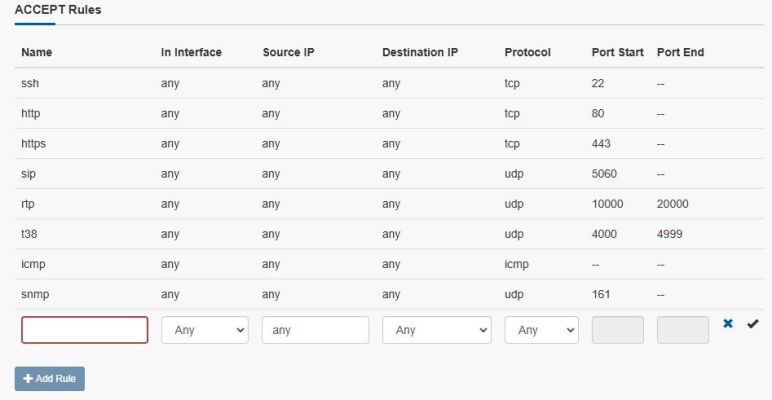This screenshot has height=400, width=772.
Task: Select the ACCEPT Rules tab heading
Action: pos(58,10)
